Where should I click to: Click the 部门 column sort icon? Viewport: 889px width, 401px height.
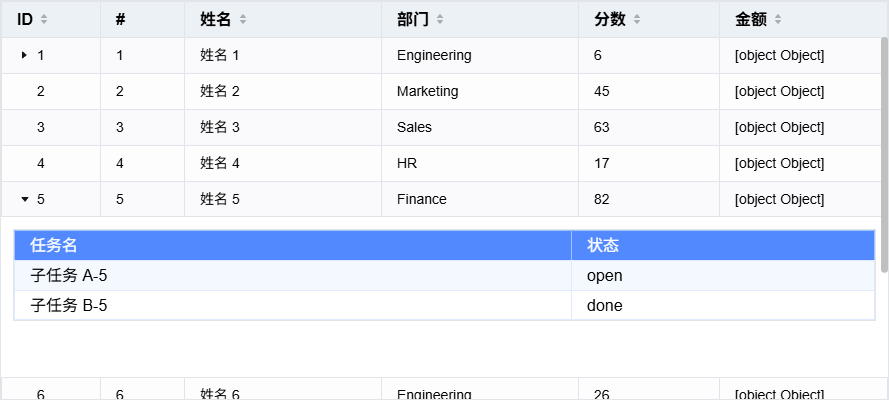pyautogui.click(x=441, y=20)
